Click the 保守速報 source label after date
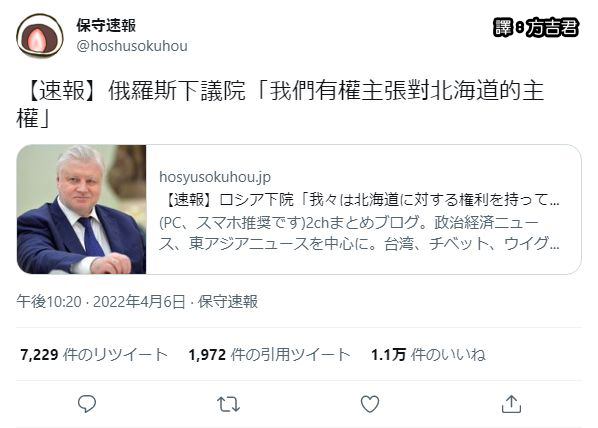598x428 pixels. pyautogui.click(x=228, y=302)
